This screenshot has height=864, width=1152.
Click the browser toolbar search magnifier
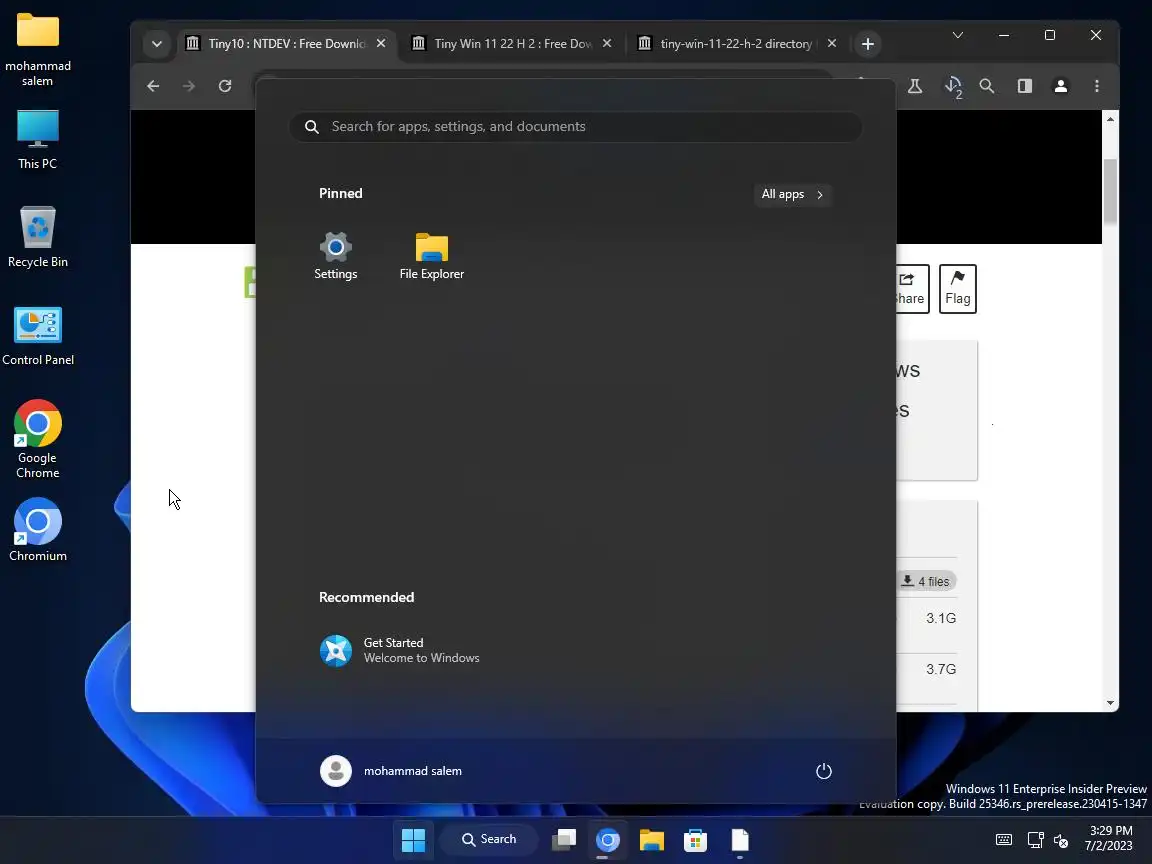pyautogui.click(x=987, y=86)
